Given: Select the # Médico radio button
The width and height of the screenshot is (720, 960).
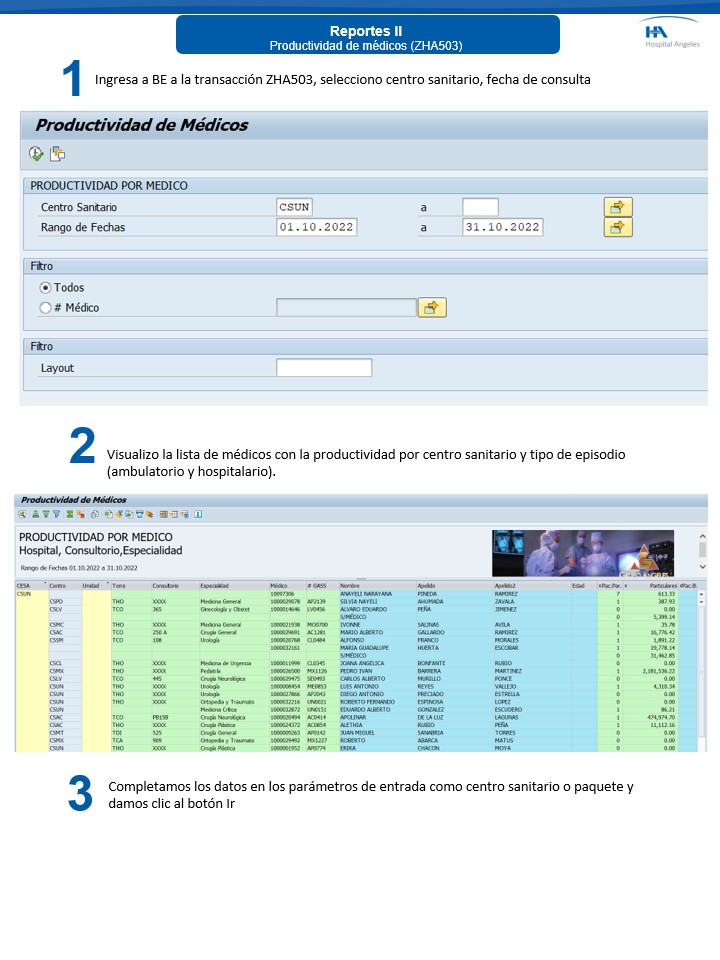Looking at the screenshot, I should click(45, 308).
